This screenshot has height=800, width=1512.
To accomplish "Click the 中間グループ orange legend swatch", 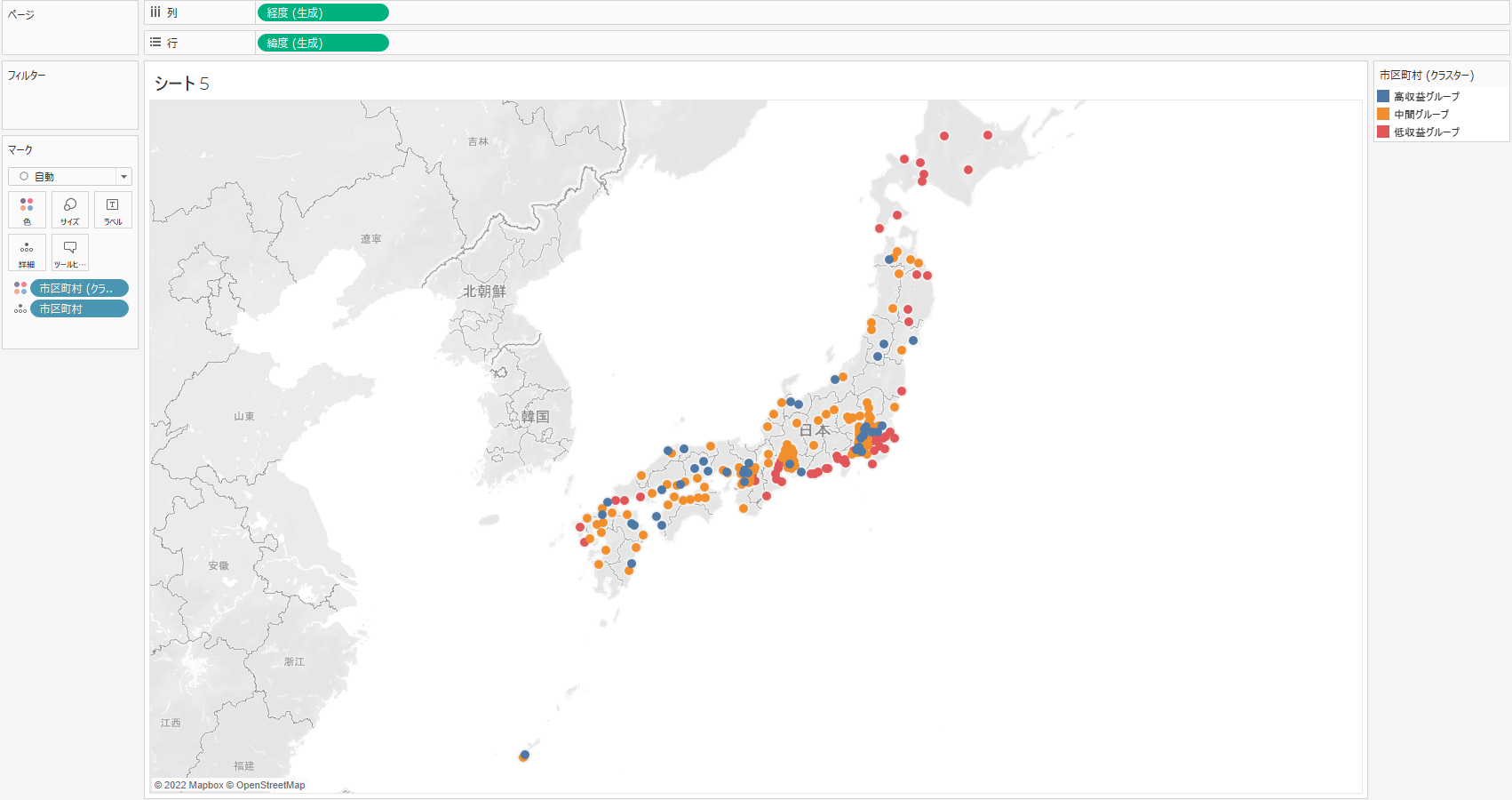I will click(x=1383, y=114).
